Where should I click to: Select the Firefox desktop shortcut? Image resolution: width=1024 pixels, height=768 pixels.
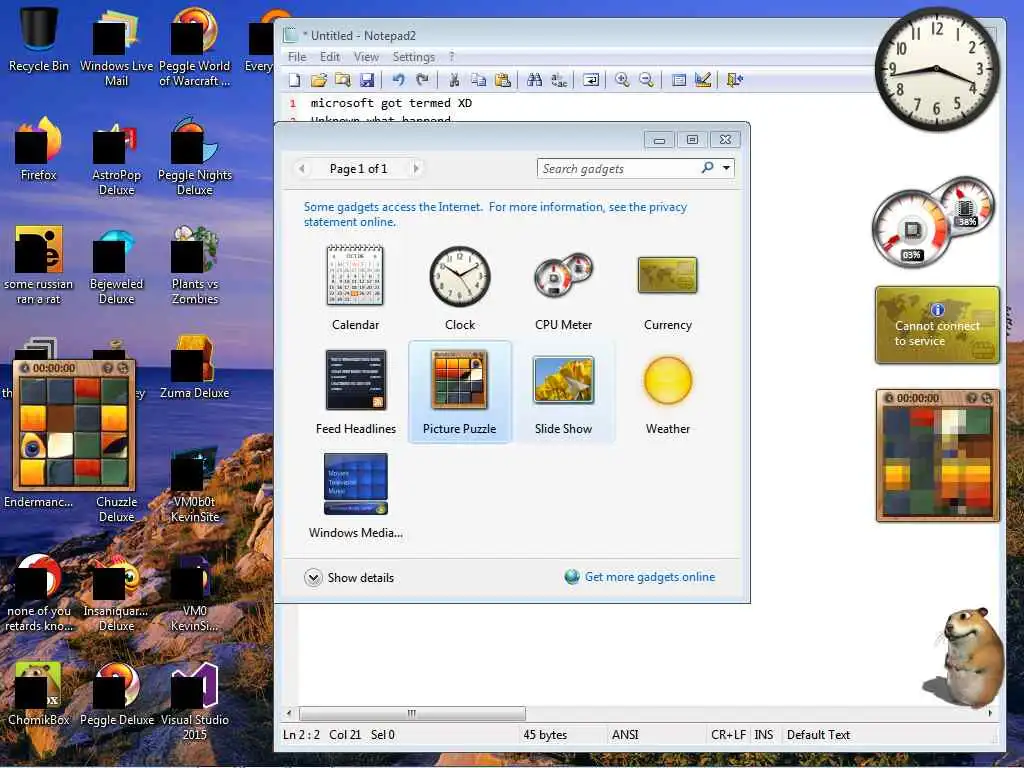[x=39, y=150]
